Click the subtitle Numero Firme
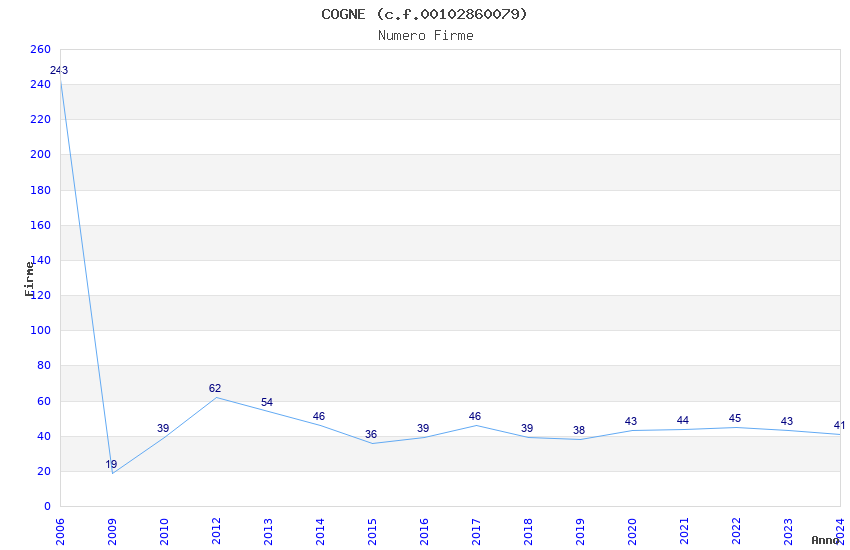 [x=426, y=36]
